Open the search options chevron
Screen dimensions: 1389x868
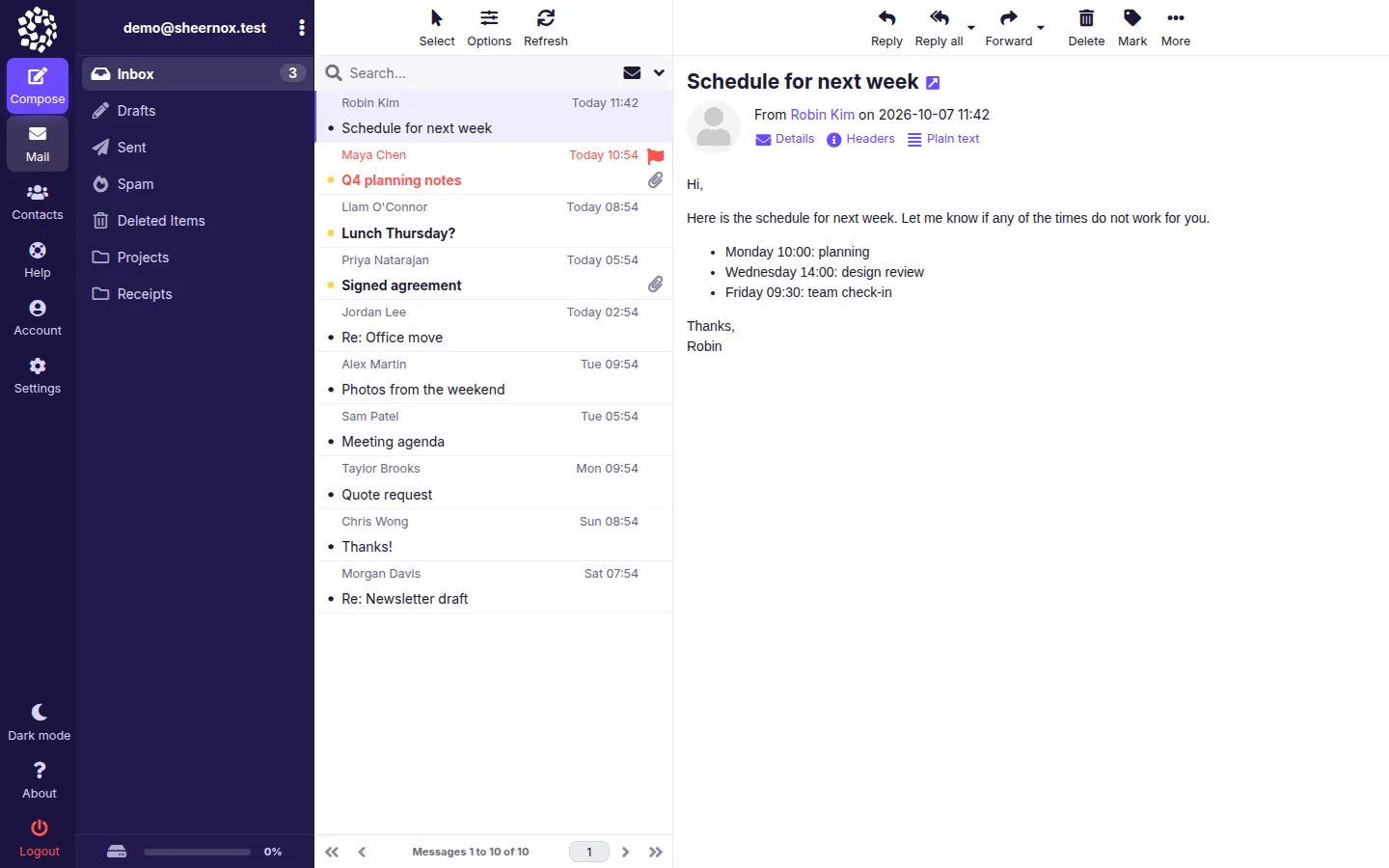pos(659,72)
